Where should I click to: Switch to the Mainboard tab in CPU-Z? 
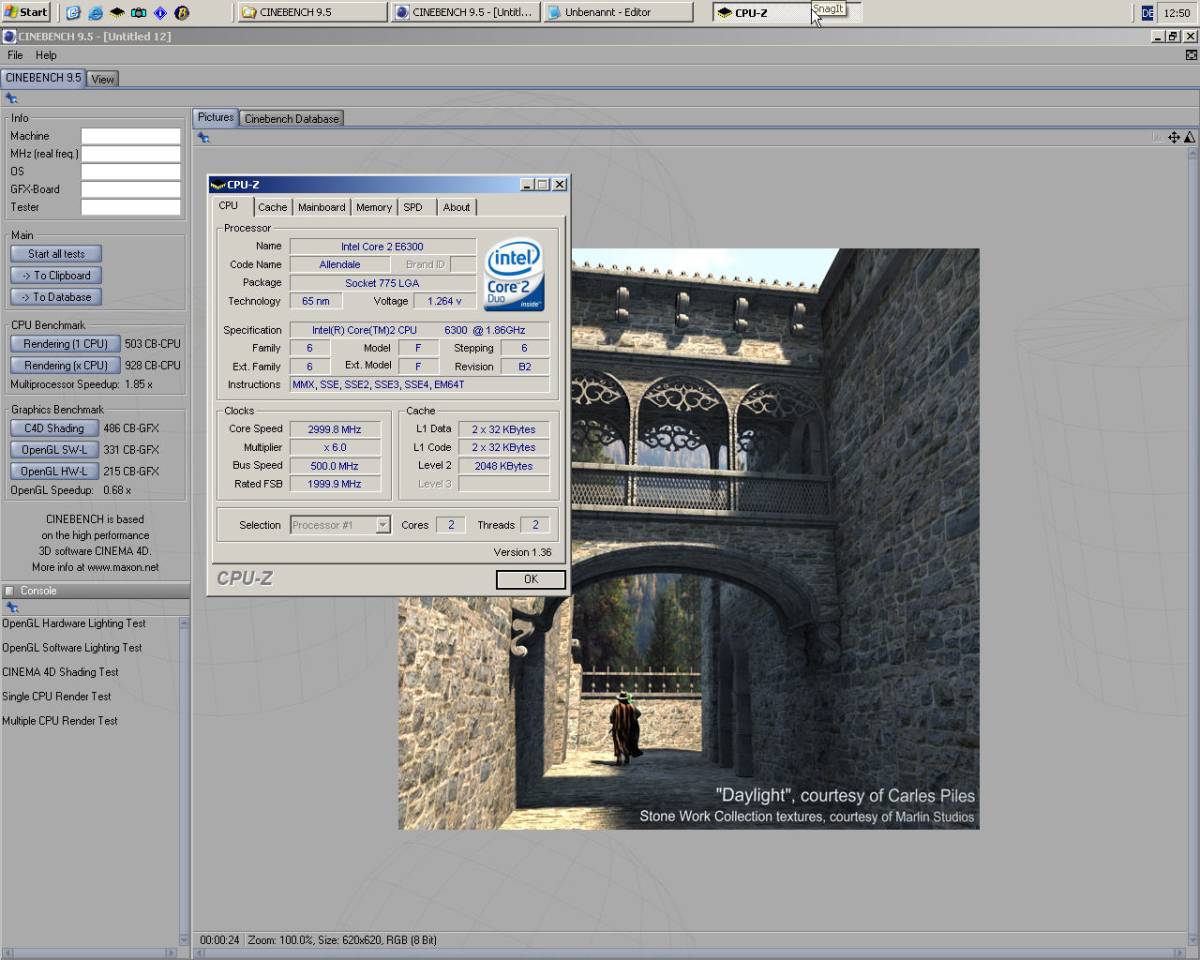(x=321, y=207)
